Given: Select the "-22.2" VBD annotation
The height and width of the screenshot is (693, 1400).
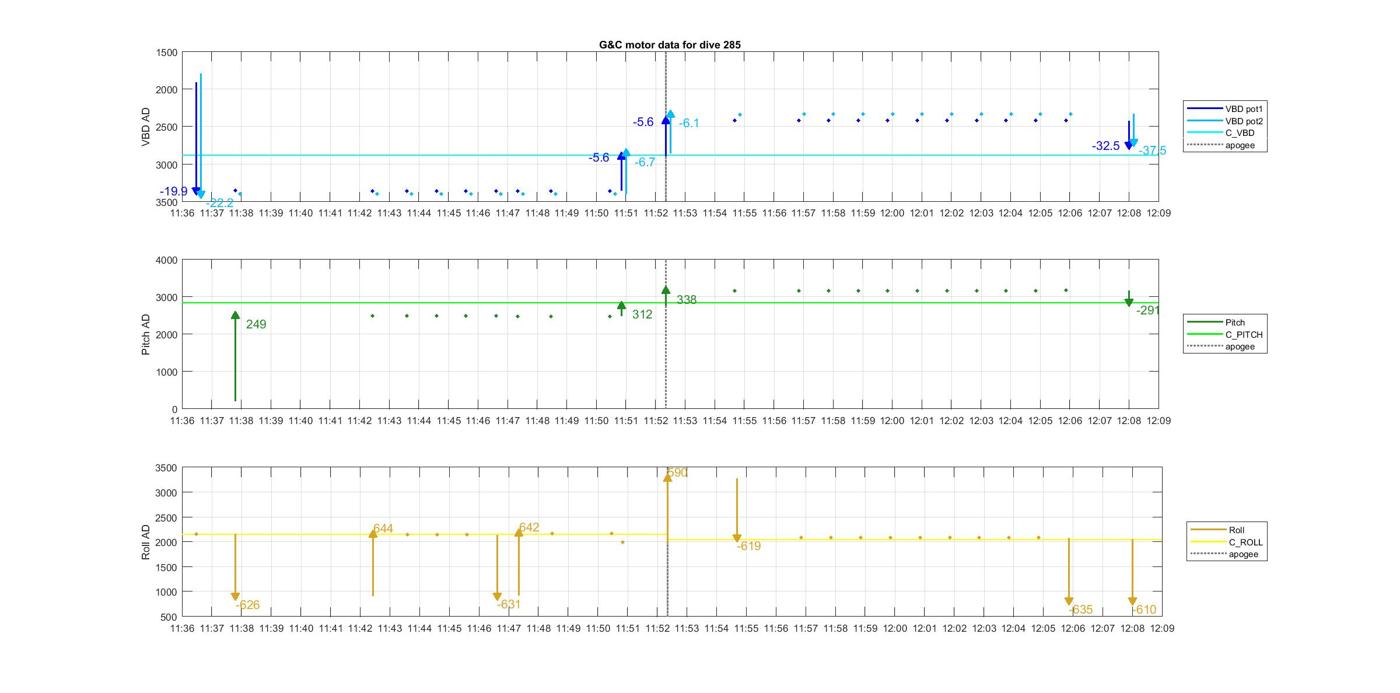Looking at the screenshot, I should (x=220, y=203).
